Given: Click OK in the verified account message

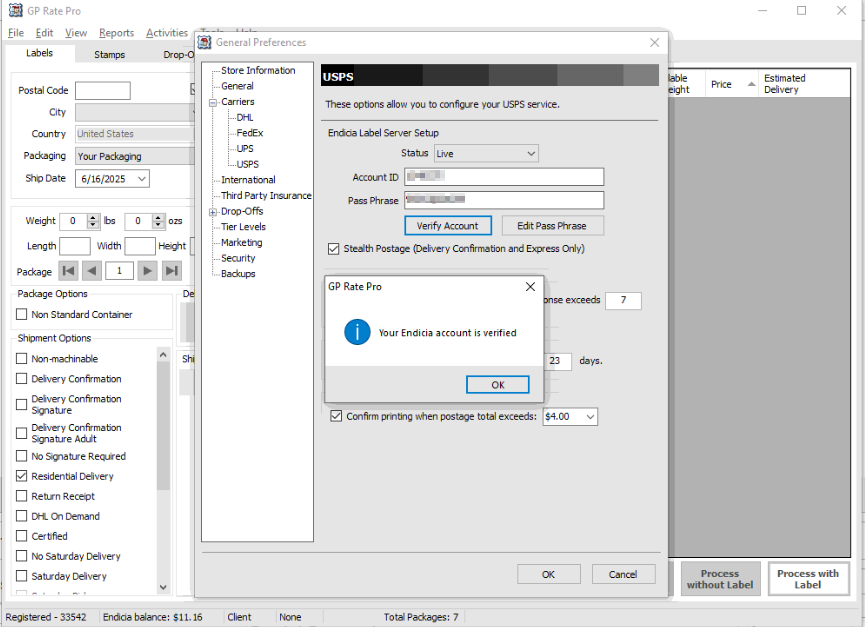Looking at the screenshot, I should point(498,385).
